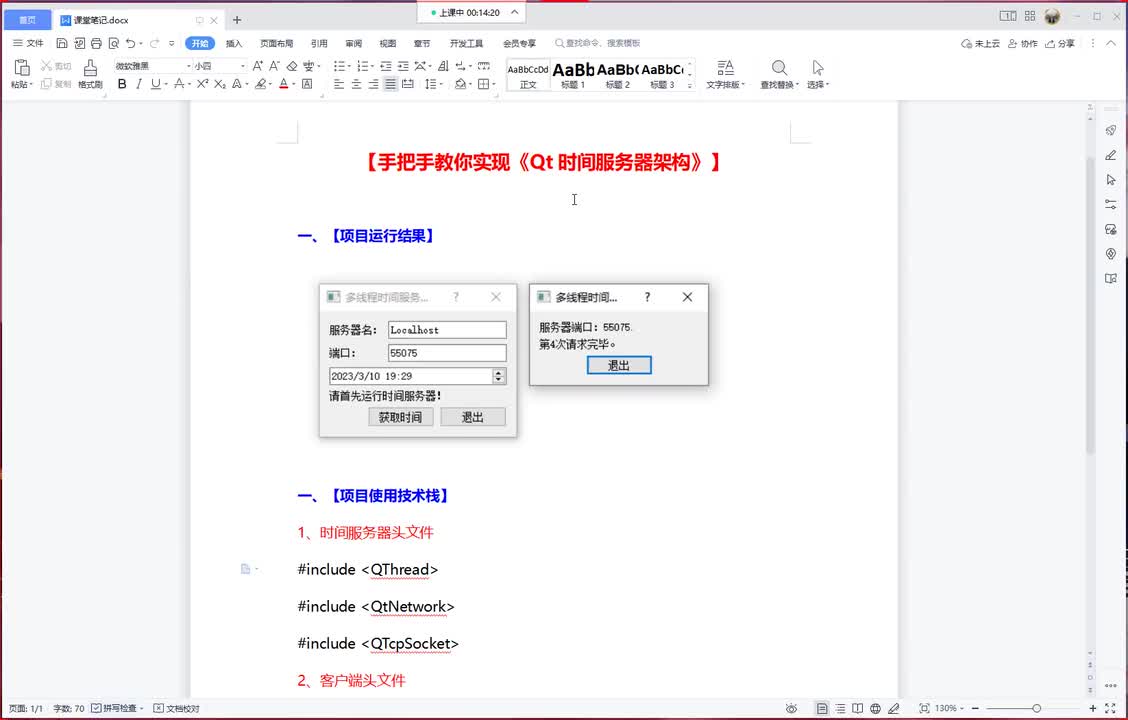
Task: Clear formatting with the eraser icon
Action: pos(291,65)
